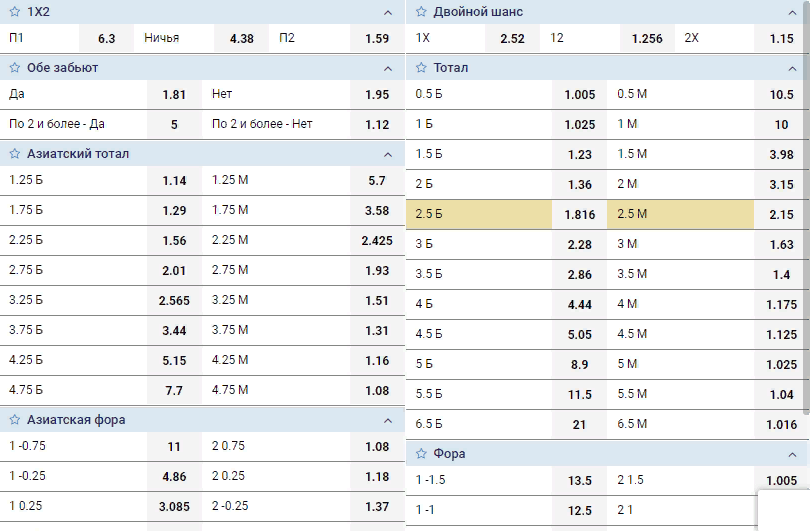Favorite the Обе забьют market star

(15, 68)
